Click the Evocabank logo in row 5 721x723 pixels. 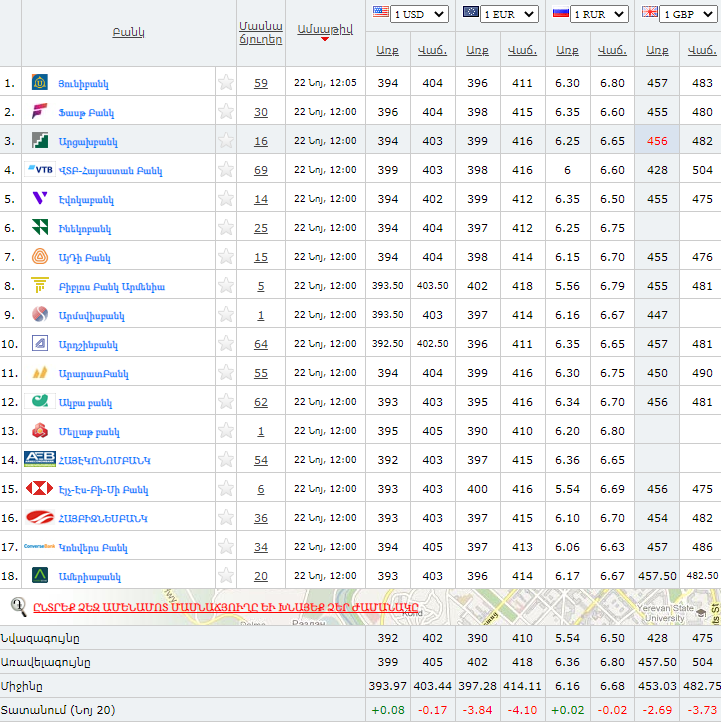pos(40,199)
